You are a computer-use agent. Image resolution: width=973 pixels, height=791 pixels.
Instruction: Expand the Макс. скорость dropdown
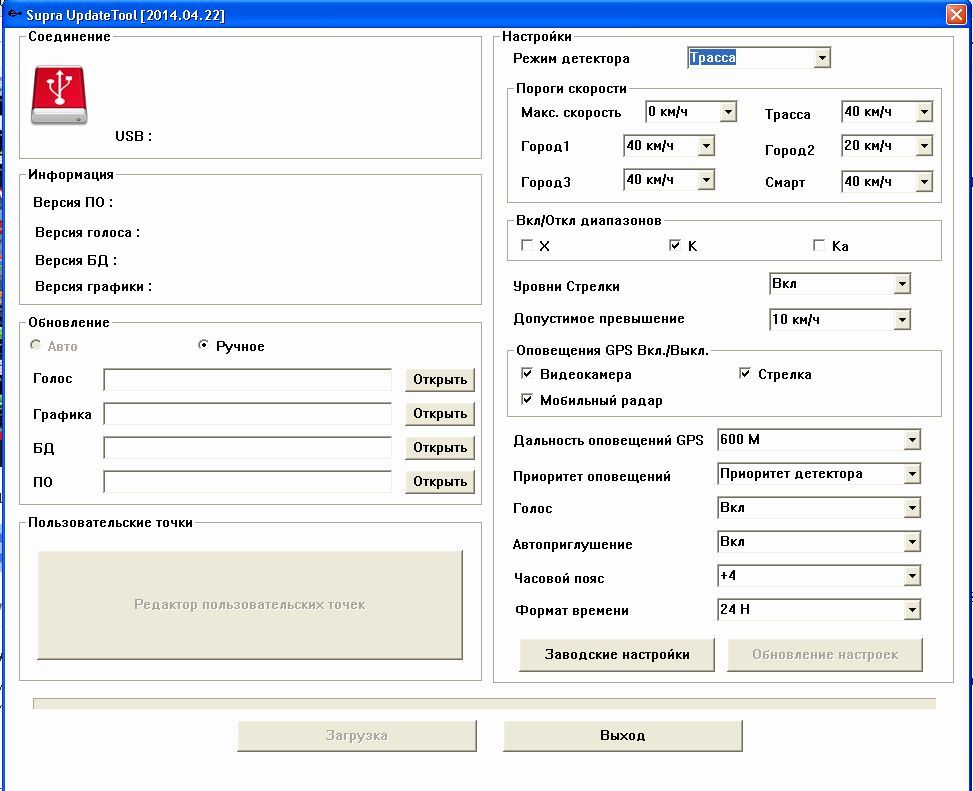point(728,112)
